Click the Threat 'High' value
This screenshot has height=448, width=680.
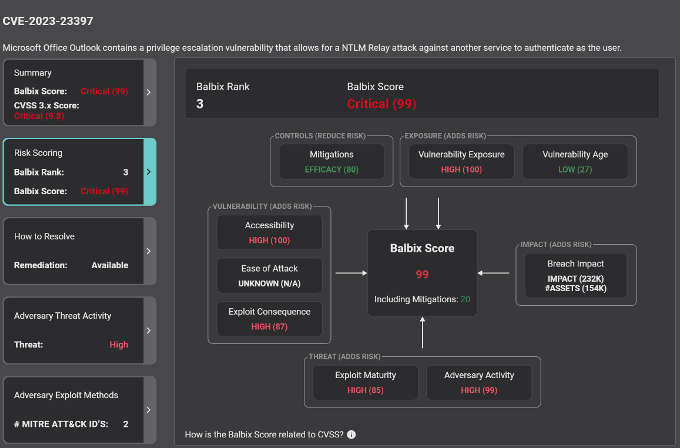coord(119,345)
